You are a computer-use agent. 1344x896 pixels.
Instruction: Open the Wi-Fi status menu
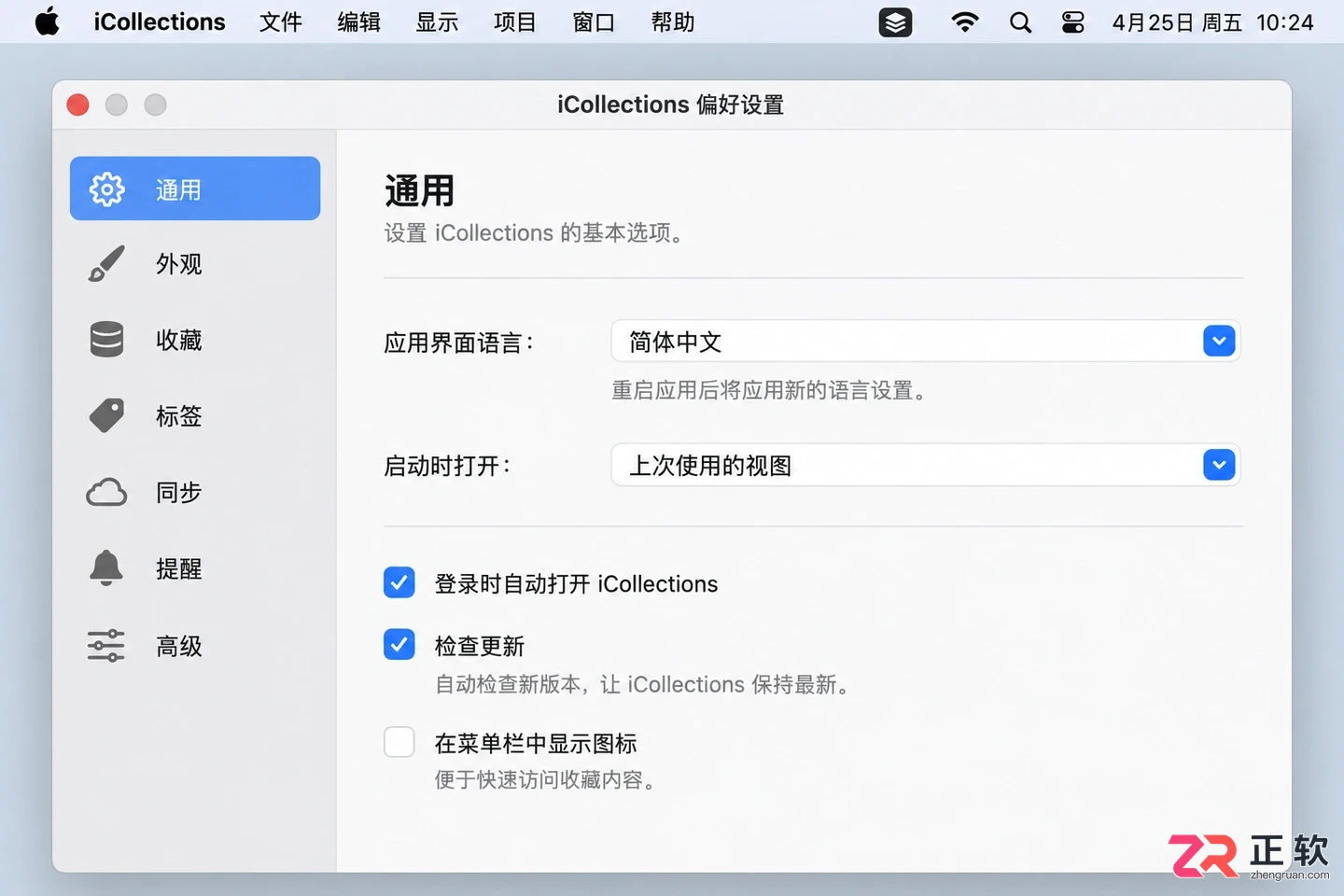click(x=964, y=22)
